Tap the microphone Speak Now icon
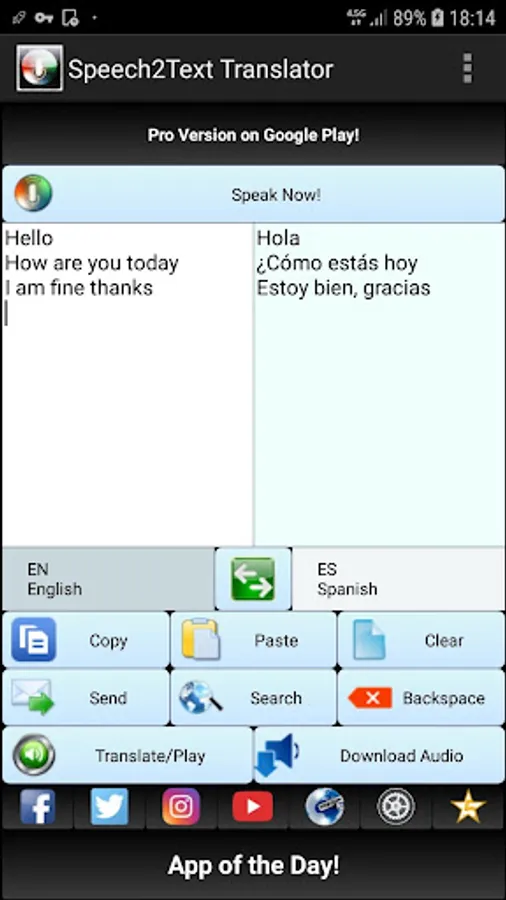This screenshot has height=900, width=506. (x=33, y=193)
